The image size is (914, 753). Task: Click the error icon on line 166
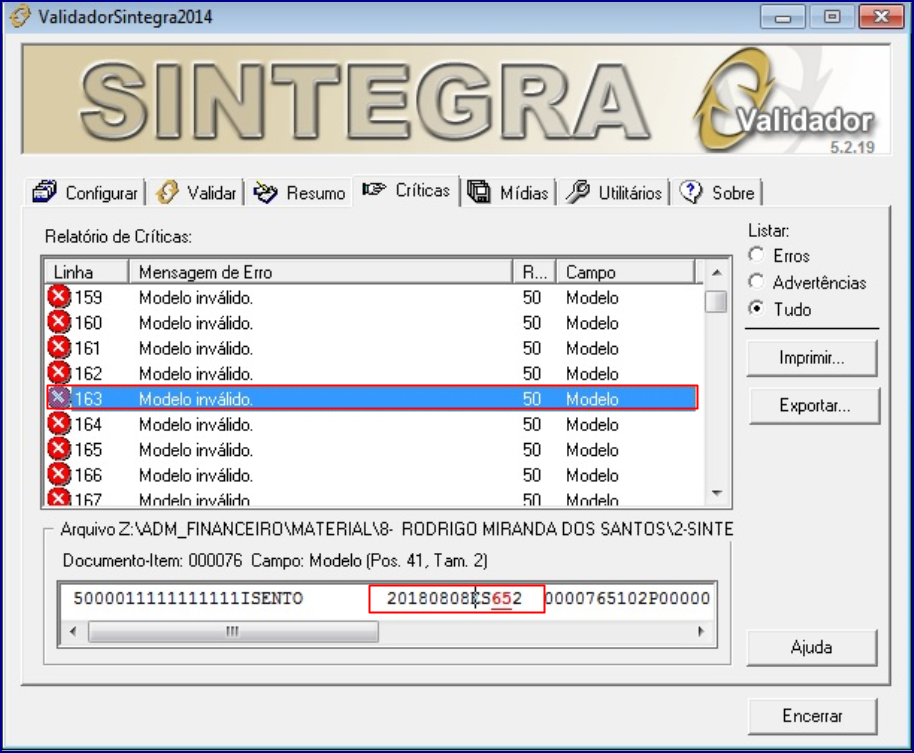click(59, 474)
